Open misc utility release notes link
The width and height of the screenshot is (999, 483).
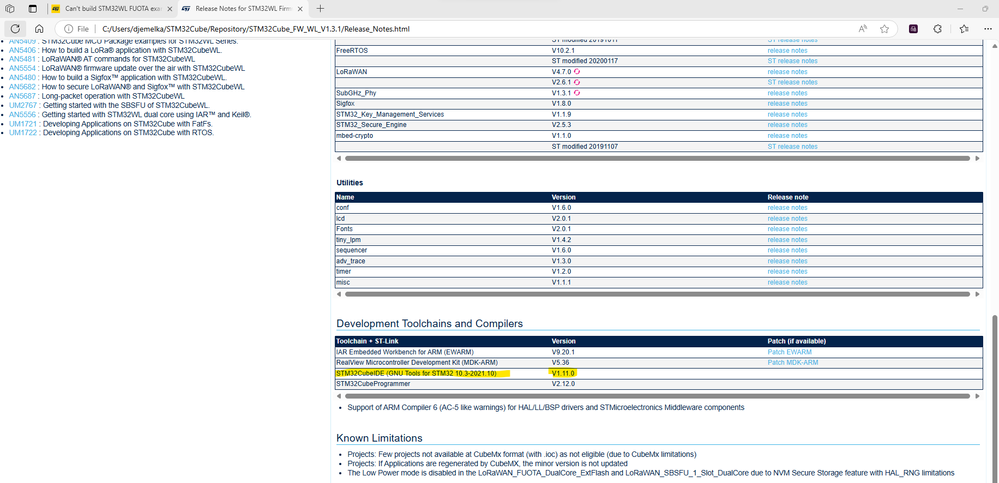pyautogui.click(x=787, y=282)
